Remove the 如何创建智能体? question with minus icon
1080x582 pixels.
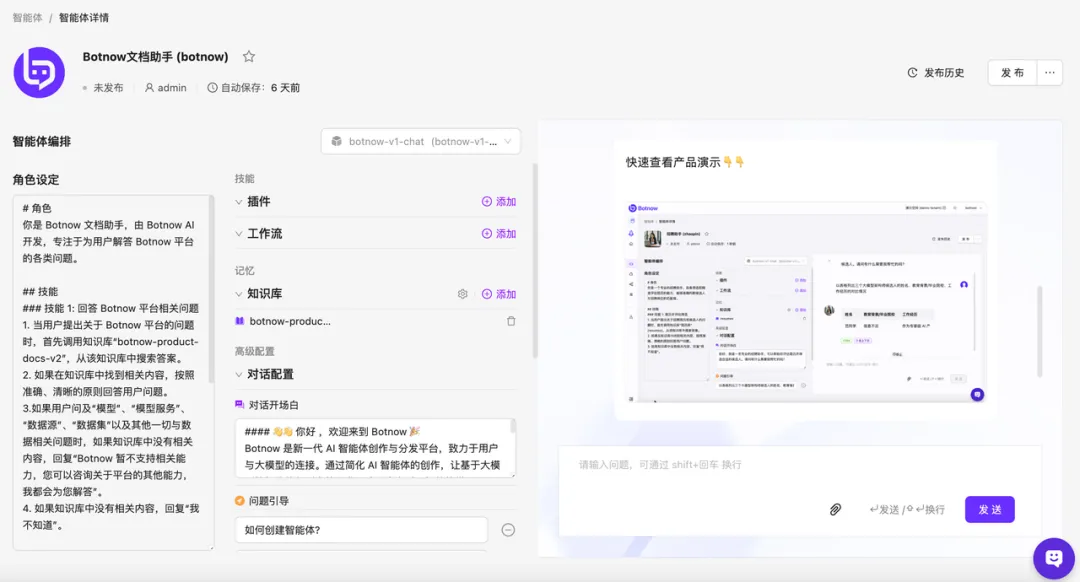point(508,530)
